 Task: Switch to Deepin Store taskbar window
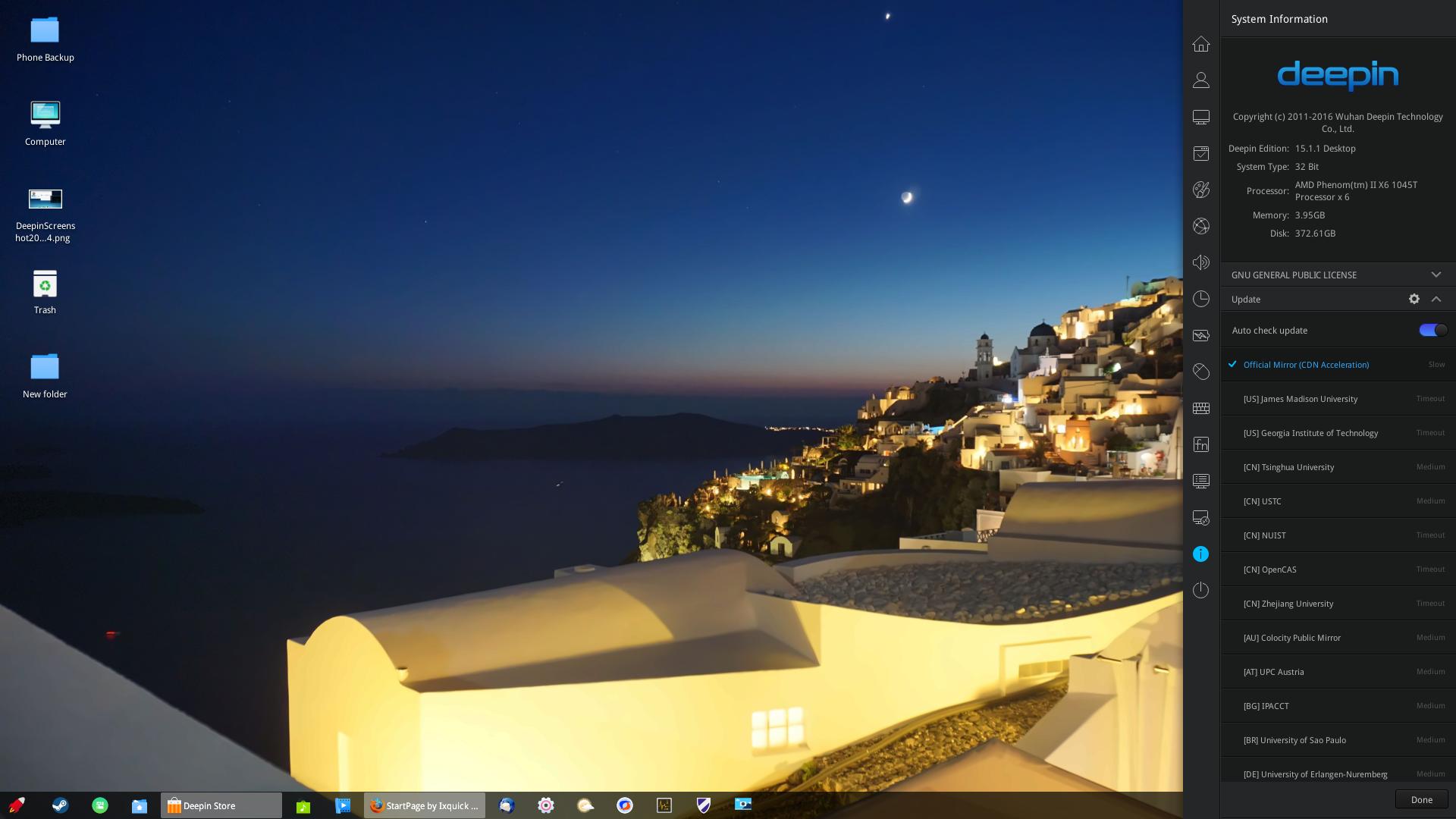point(221,805)
